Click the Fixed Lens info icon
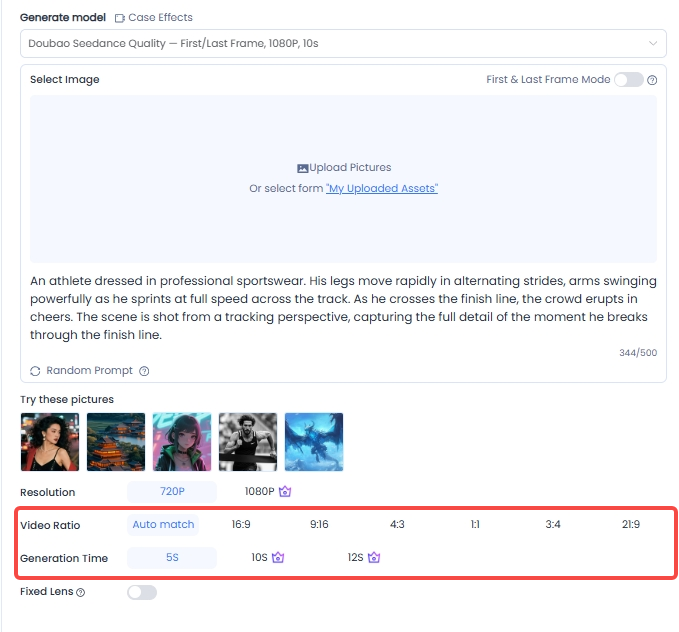The image size is (679, 632). [x=81, y=592]
